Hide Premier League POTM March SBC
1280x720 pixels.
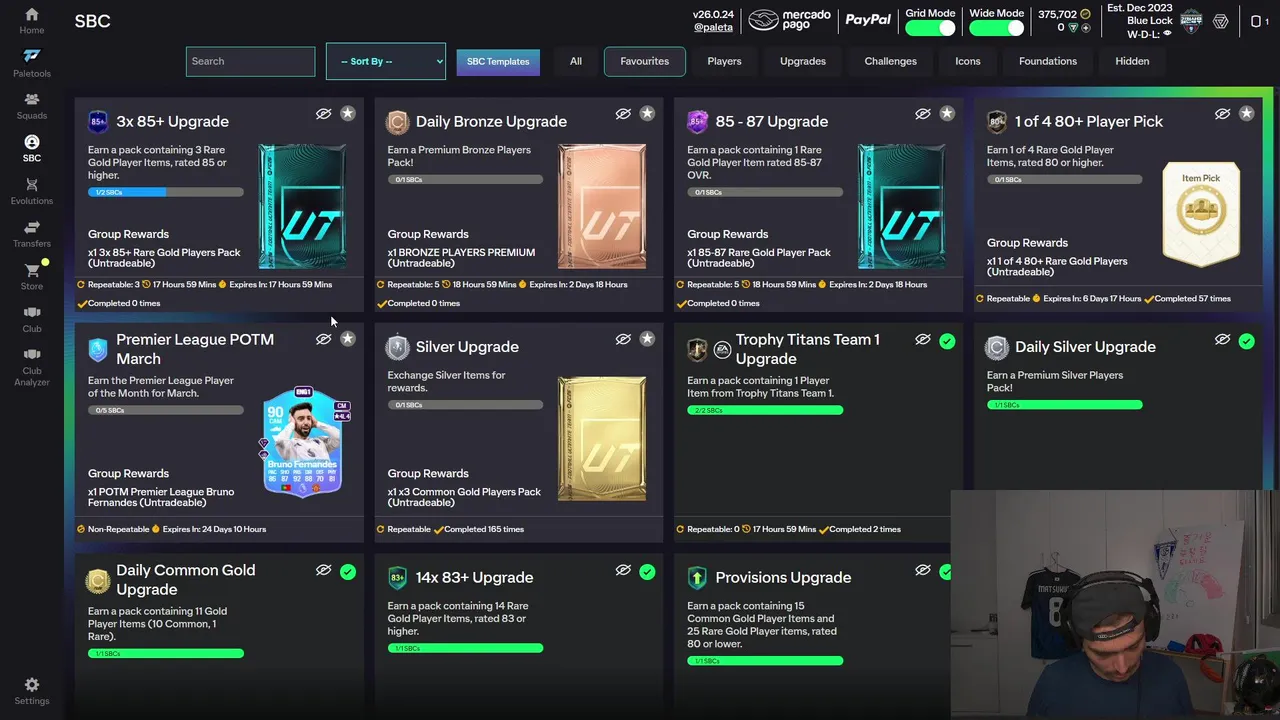pos(323,339)
